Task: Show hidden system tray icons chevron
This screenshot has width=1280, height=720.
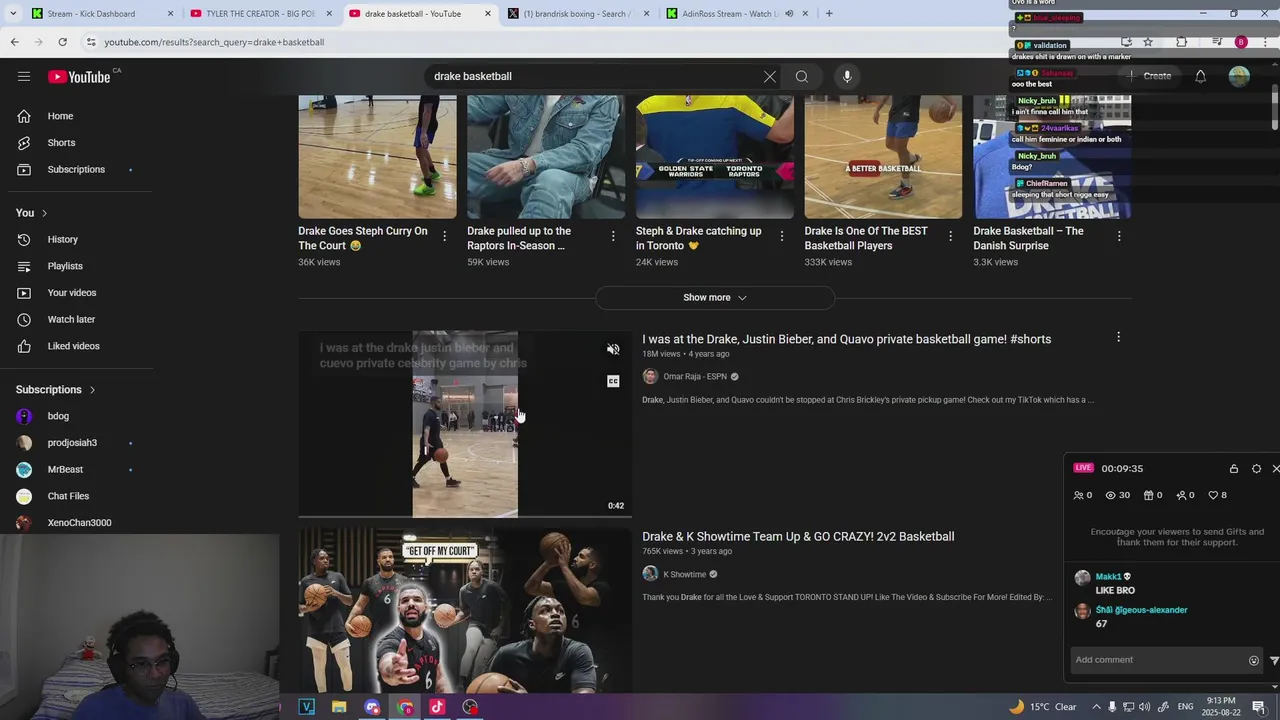Action: click(1096, 707)
